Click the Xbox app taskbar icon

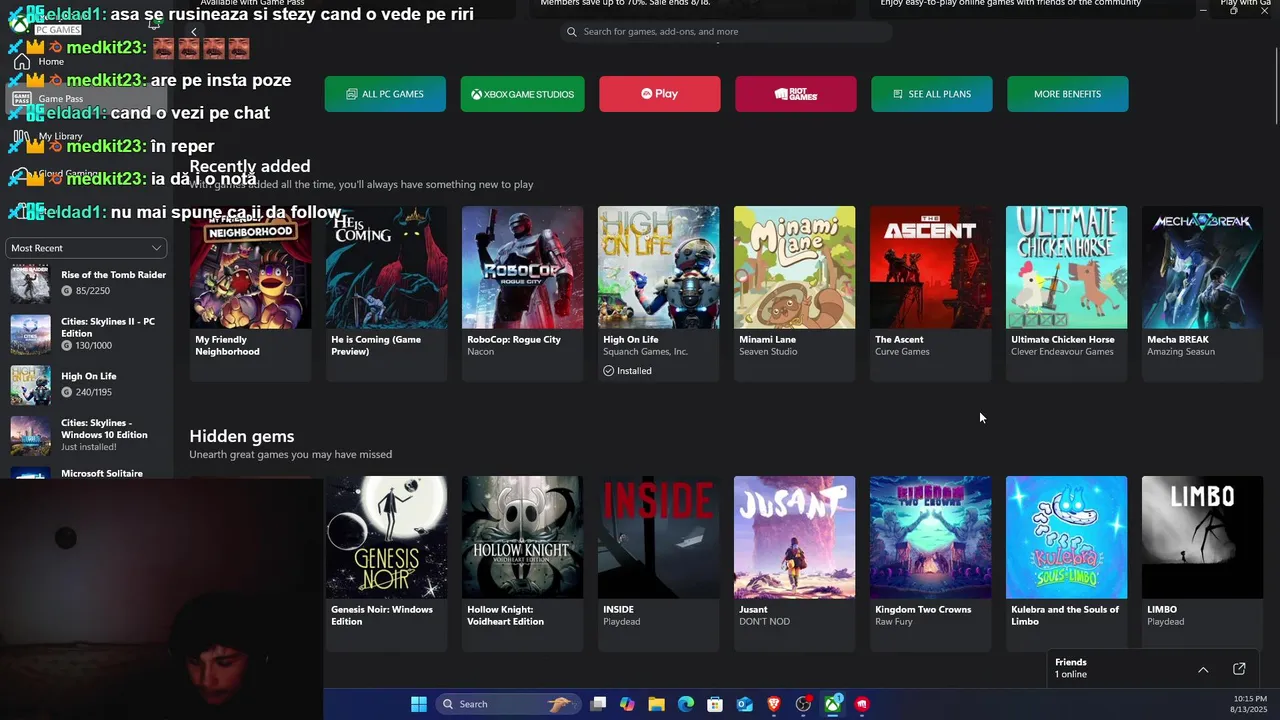tap(833, 704)
